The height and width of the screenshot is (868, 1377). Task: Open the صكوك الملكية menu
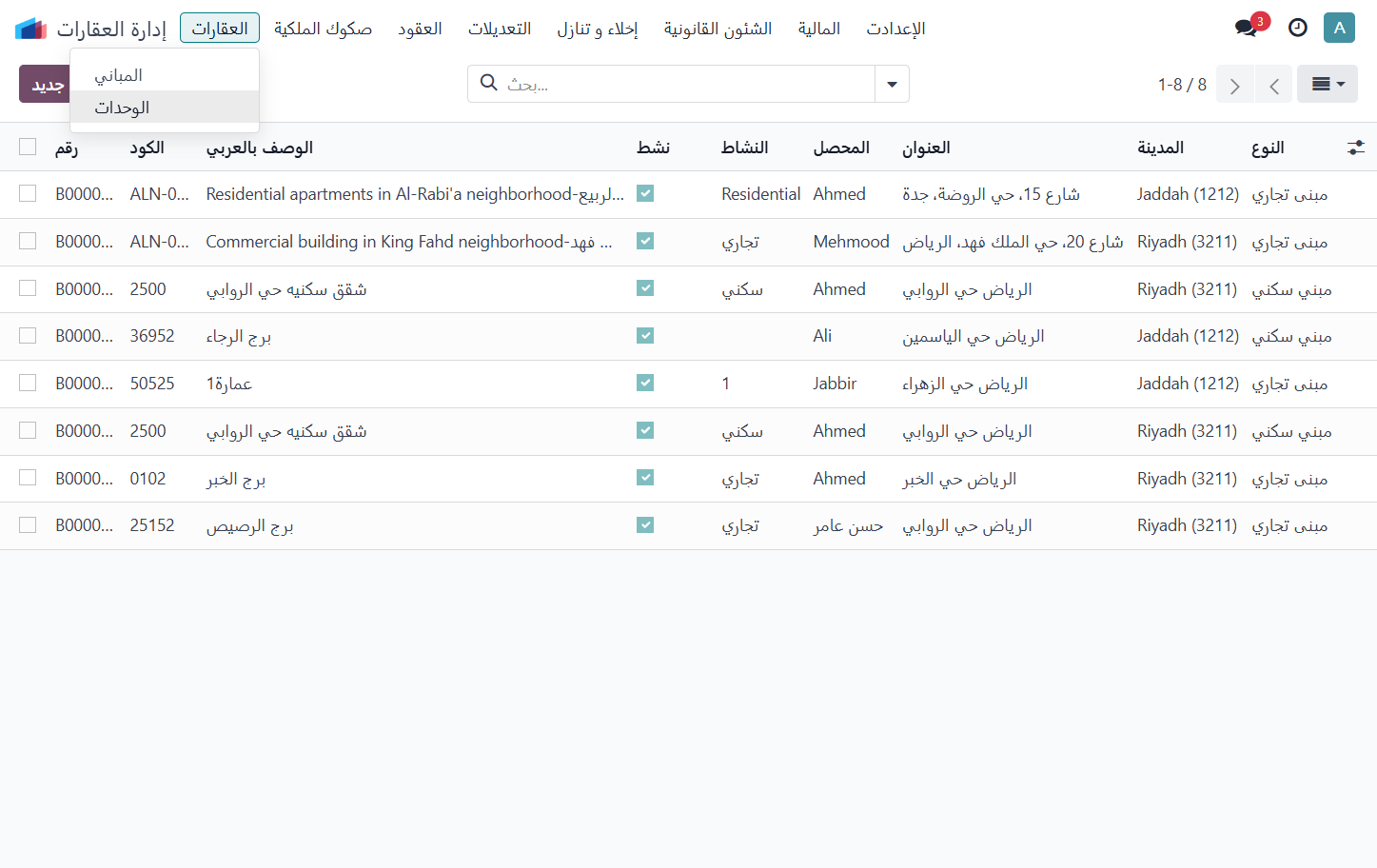[323, 29]
